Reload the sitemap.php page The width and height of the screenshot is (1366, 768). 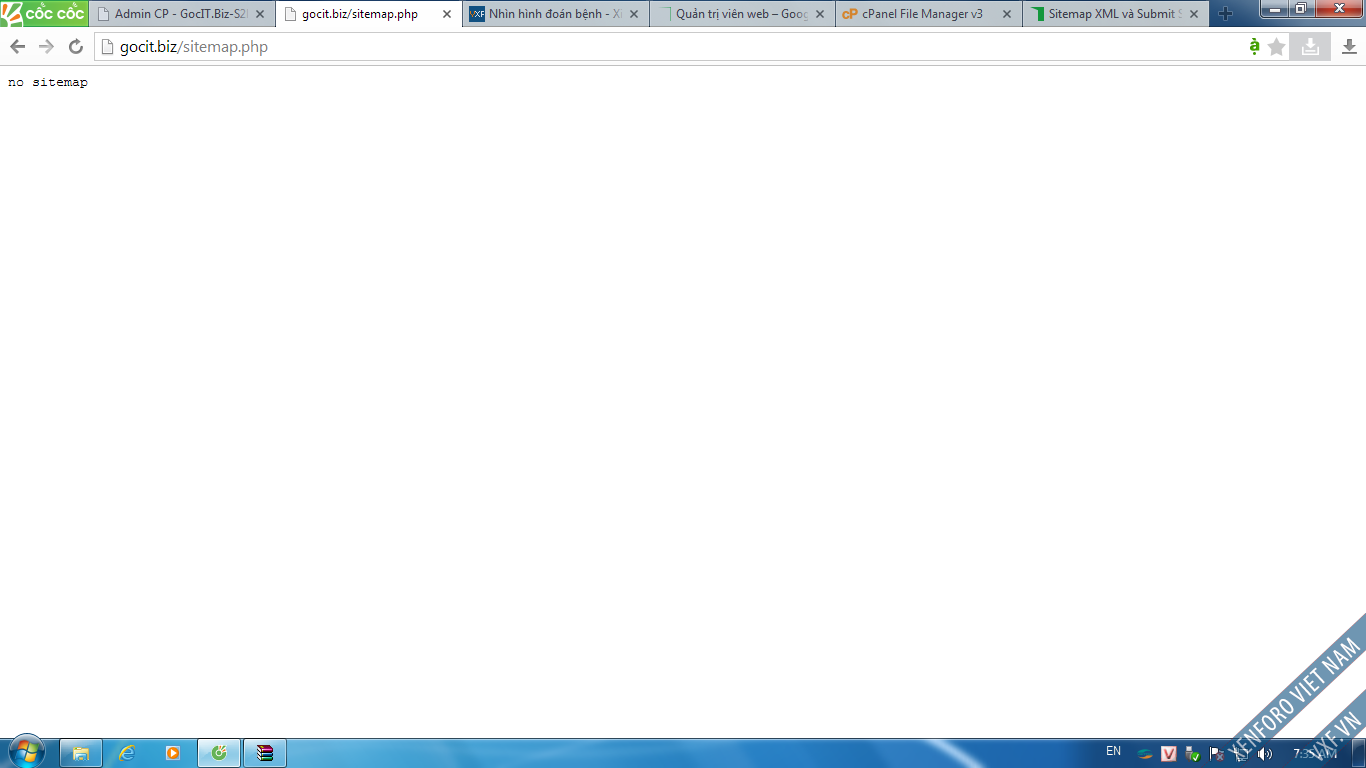click(76, 47)
